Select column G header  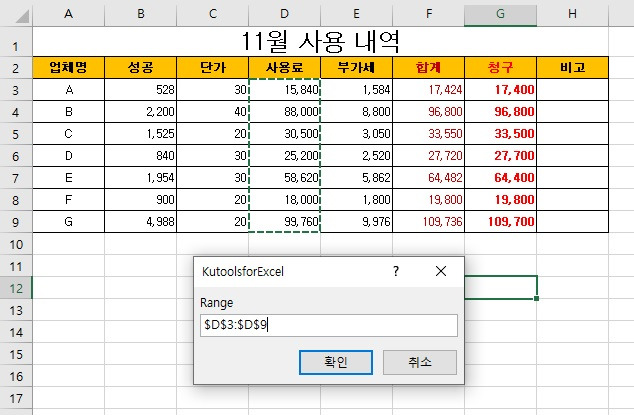[501, 14]
